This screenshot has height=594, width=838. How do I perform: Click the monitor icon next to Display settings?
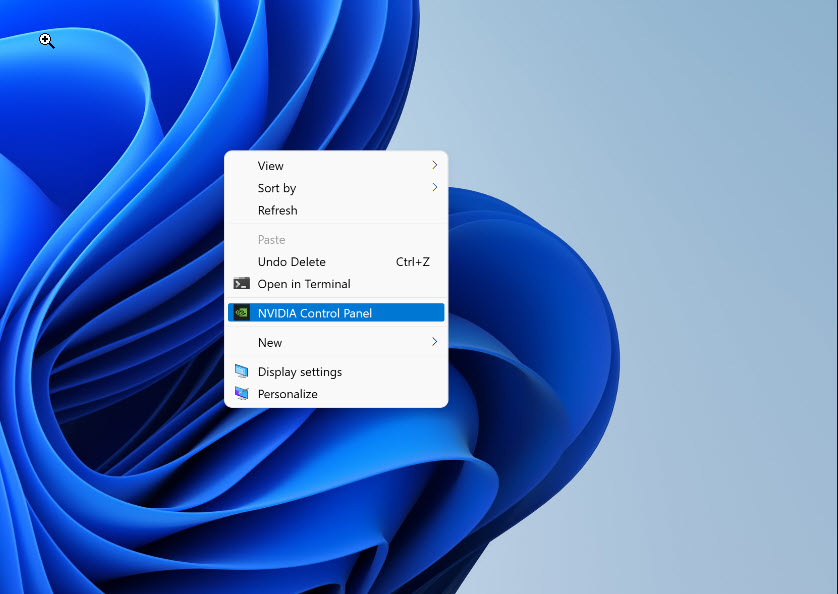pos(241,372)
